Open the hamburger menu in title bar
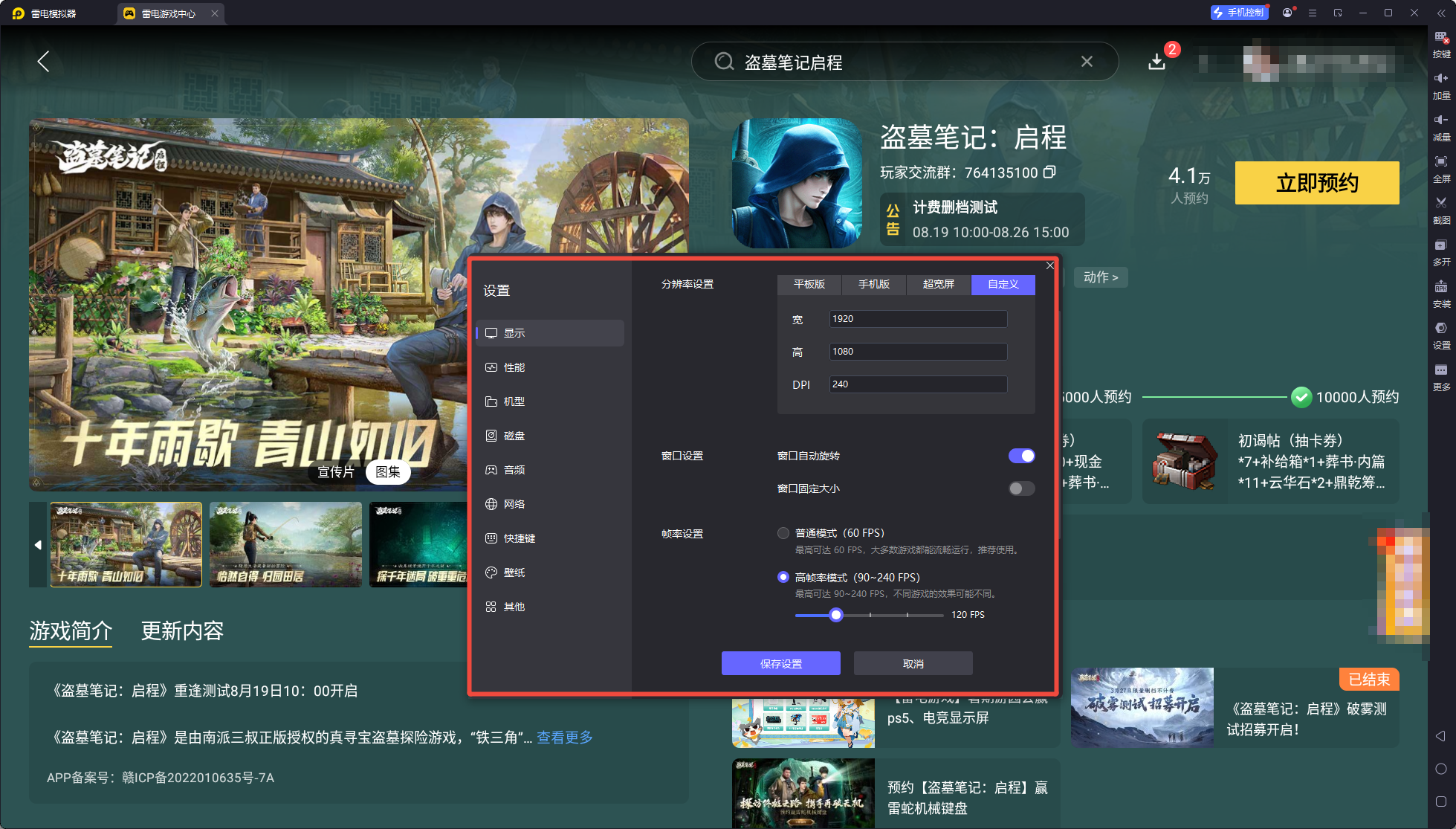Image resolution: width=1456 pixels, height=829 pixels. coord(1313,13)
